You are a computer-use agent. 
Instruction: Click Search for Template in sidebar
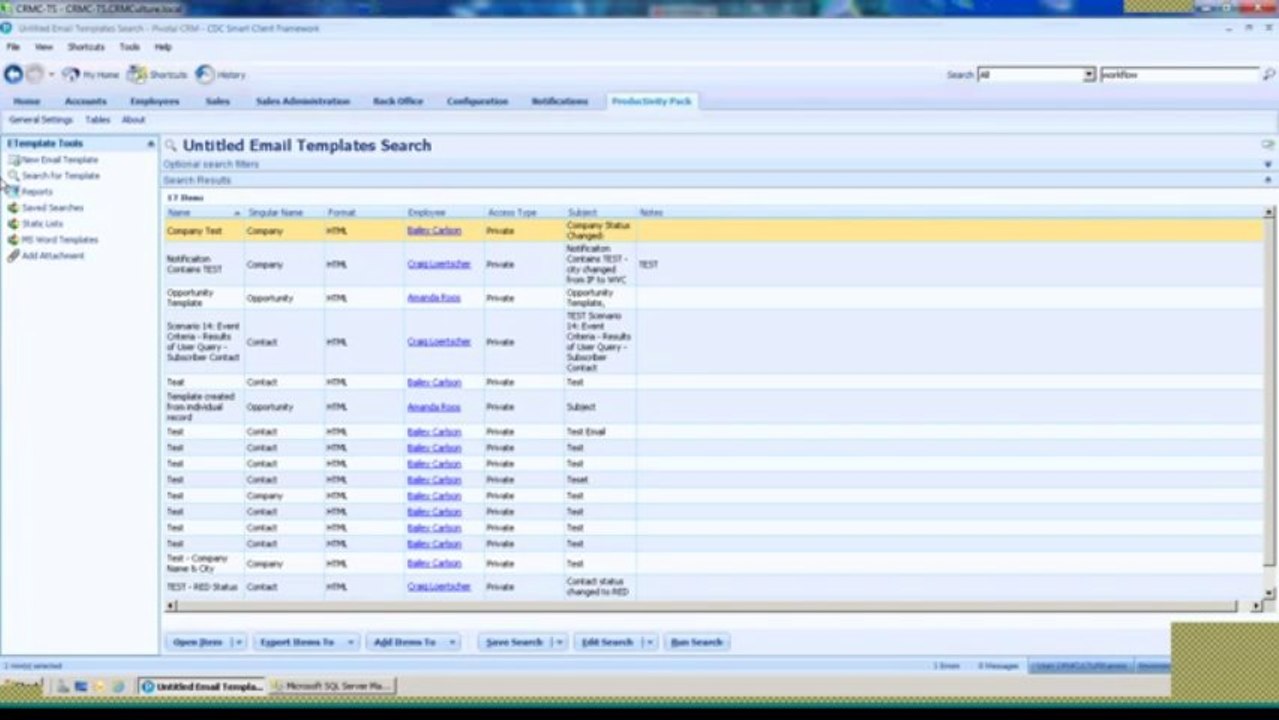tap(54, 176)
